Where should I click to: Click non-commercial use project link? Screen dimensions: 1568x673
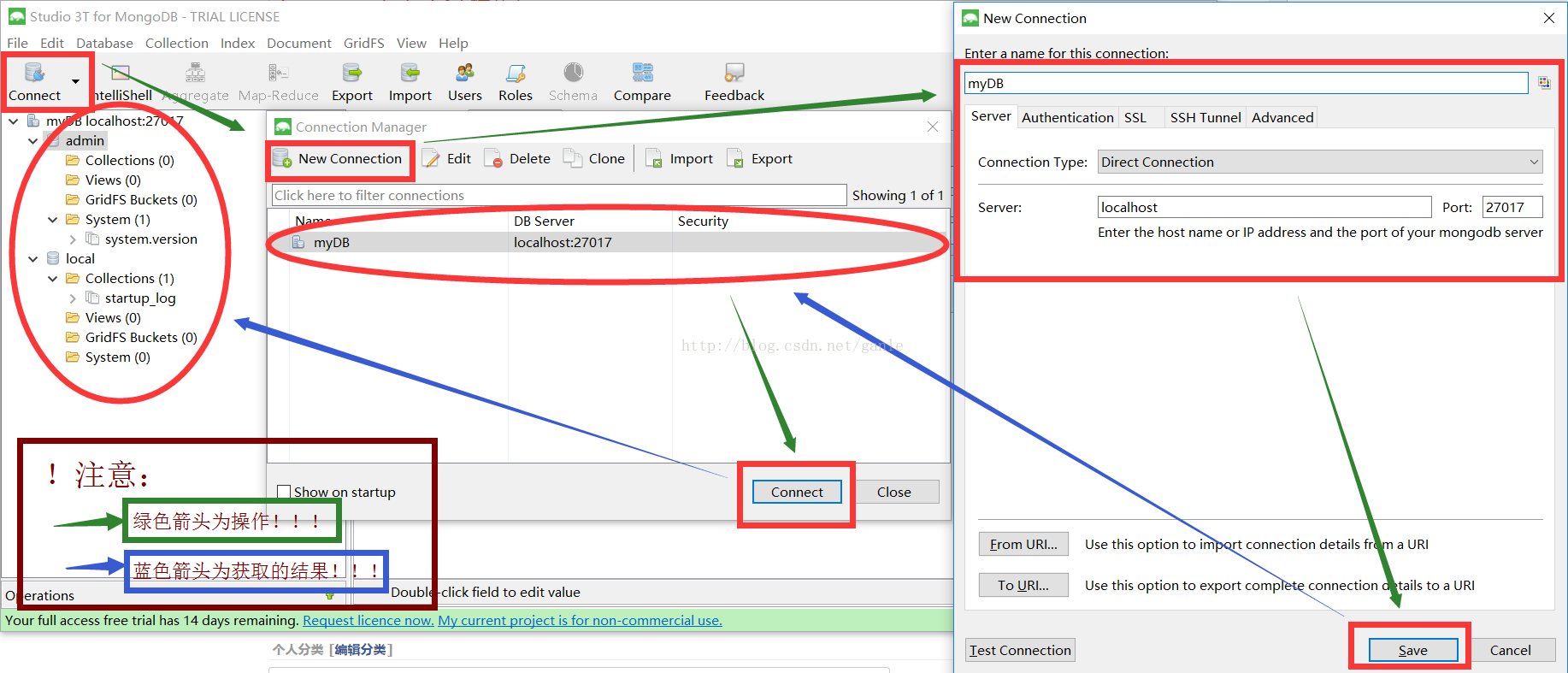pyautogui.click(x=581, y=621)
